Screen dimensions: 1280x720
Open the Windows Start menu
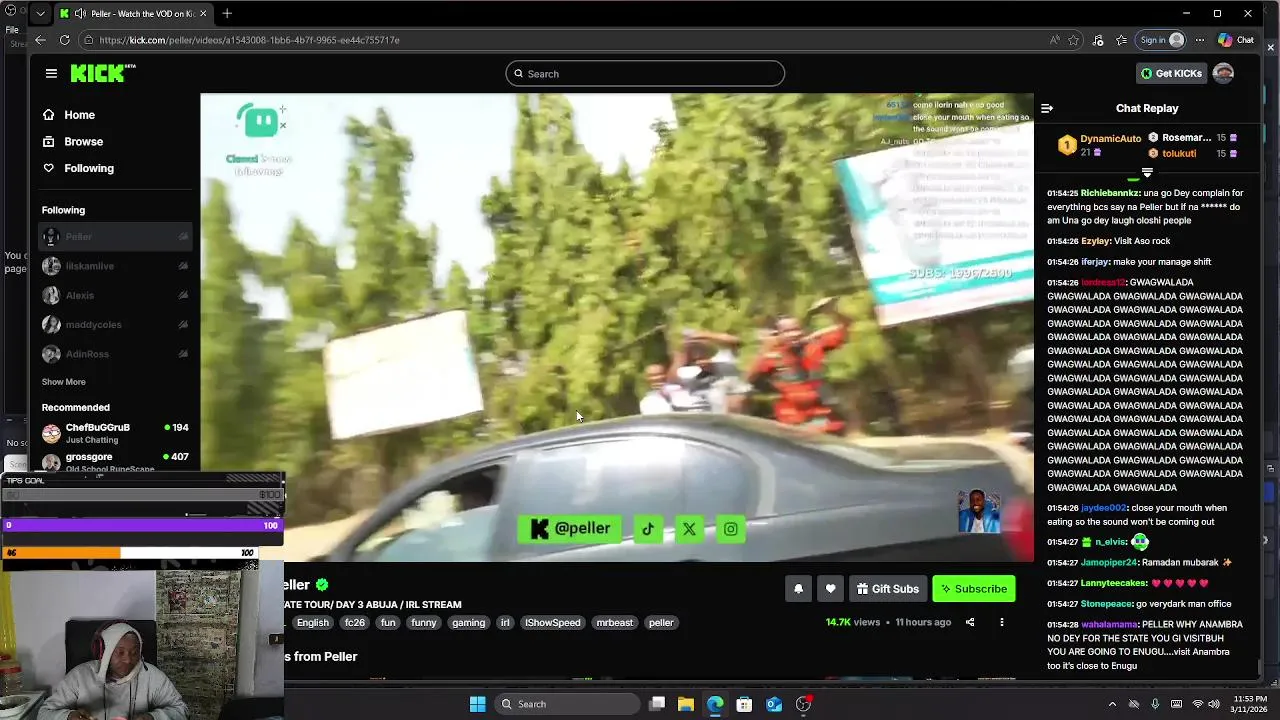click(477, 704)
